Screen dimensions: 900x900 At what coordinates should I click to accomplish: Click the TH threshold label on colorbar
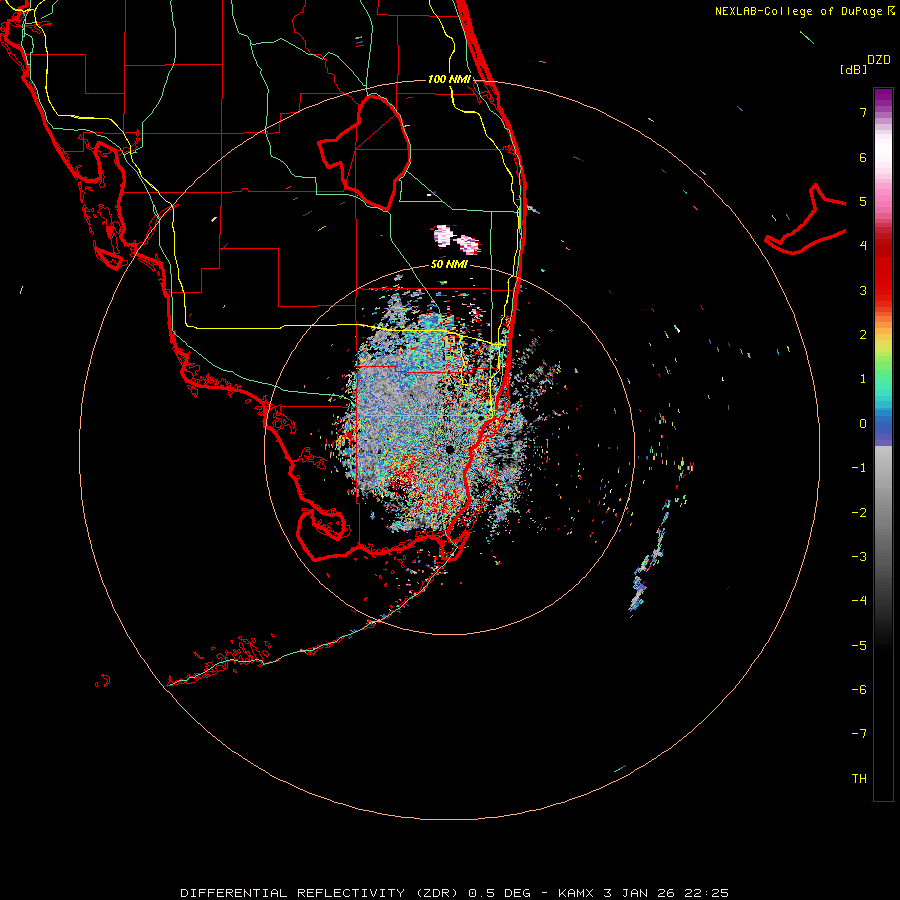pos(859,779)
